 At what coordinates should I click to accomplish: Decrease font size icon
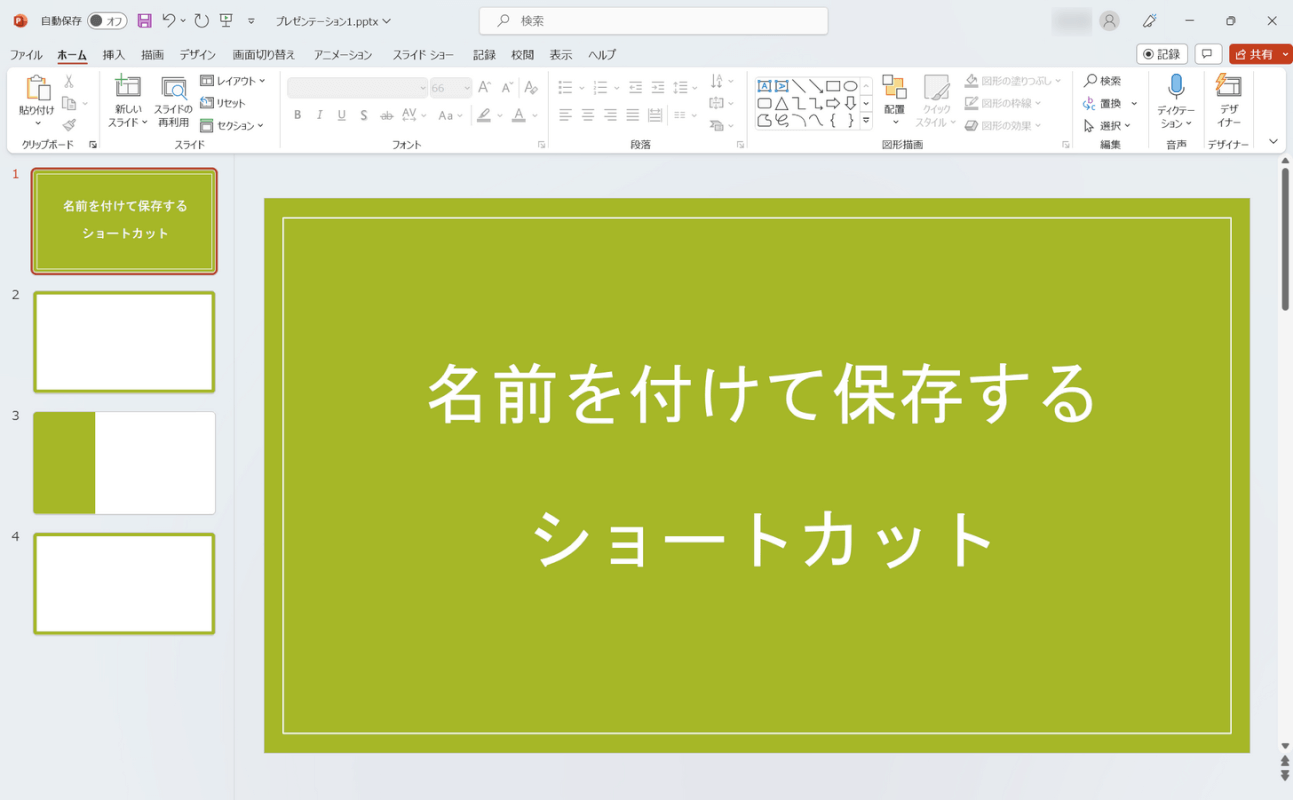(x=506, y=88)
